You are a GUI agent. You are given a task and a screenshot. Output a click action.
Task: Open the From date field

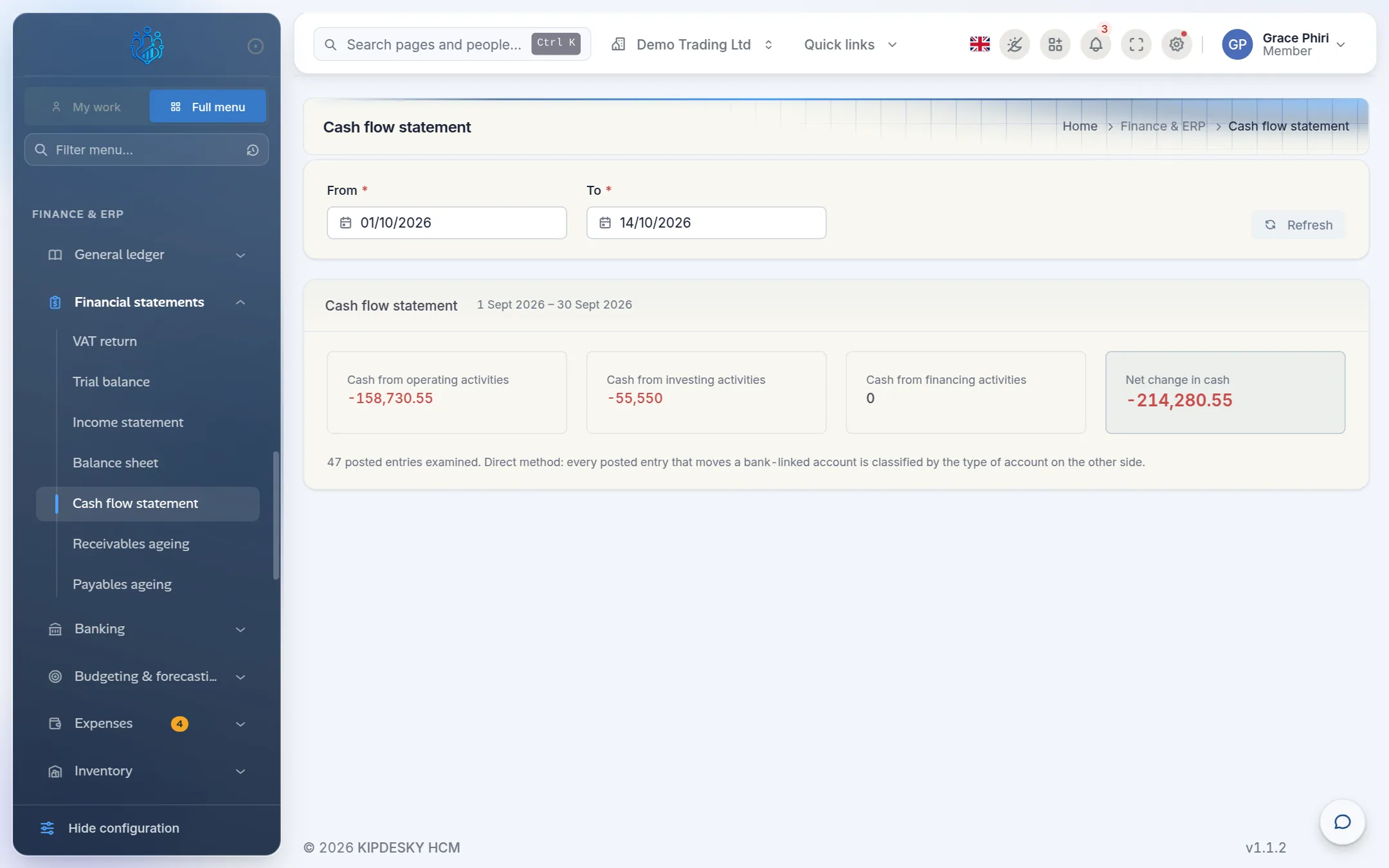coord(447,222)
